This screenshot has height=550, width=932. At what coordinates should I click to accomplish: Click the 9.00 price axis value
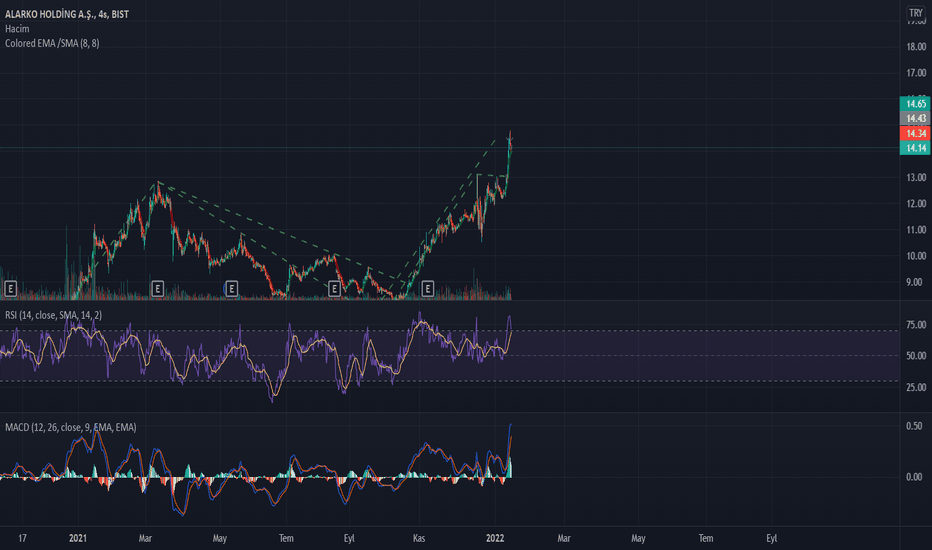coord(914,282)
